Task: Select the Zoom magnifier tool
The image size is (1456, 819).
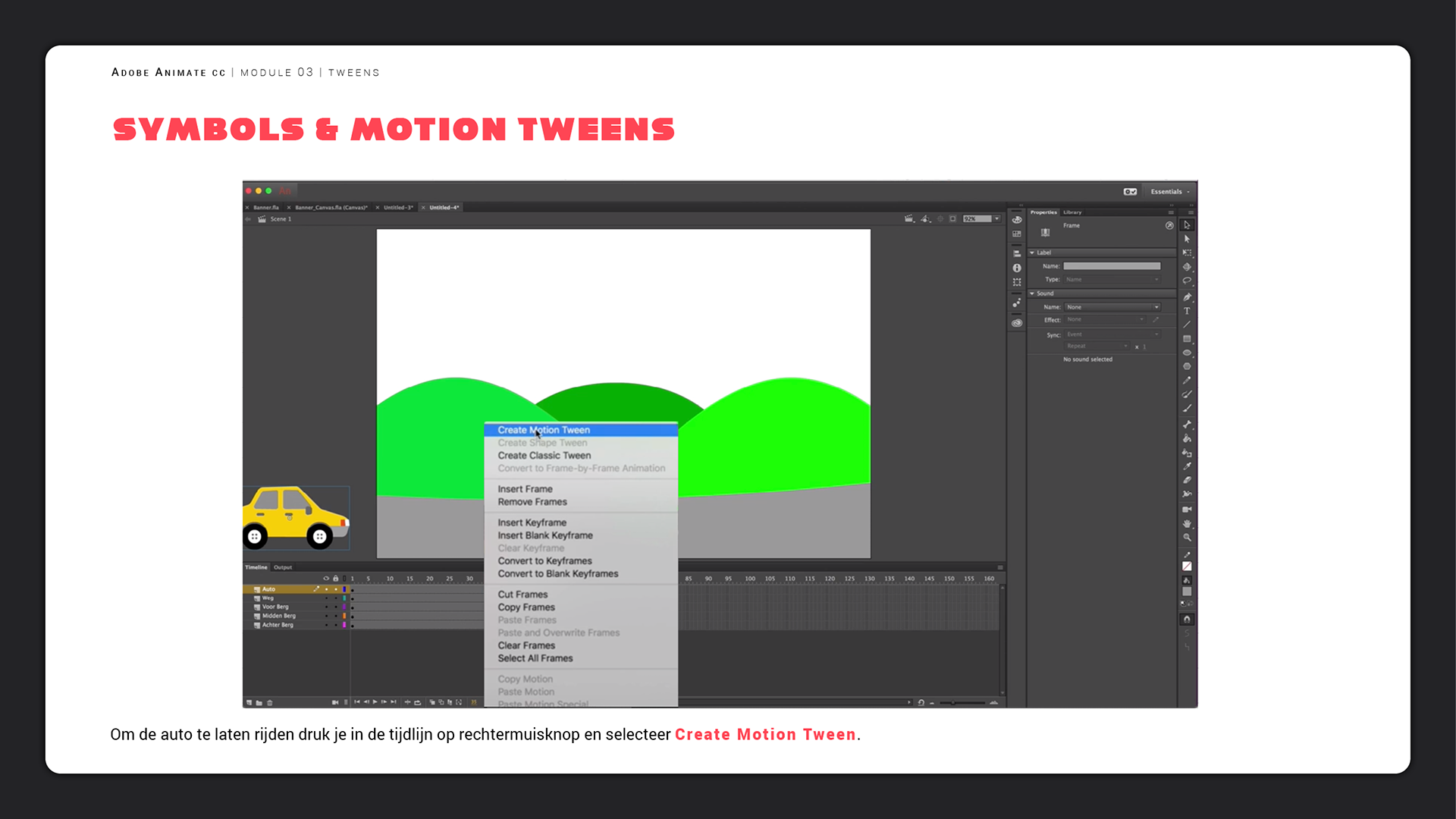Action: (1187, 537)
